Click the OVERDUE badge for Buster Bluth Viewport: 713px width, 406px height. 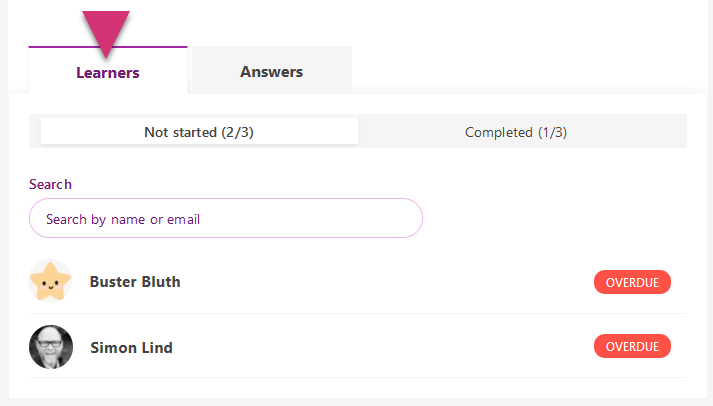click(x=632, y=282)
